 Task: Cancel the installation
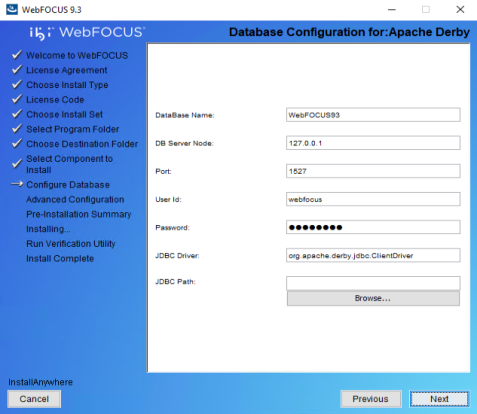click(34, 399)
